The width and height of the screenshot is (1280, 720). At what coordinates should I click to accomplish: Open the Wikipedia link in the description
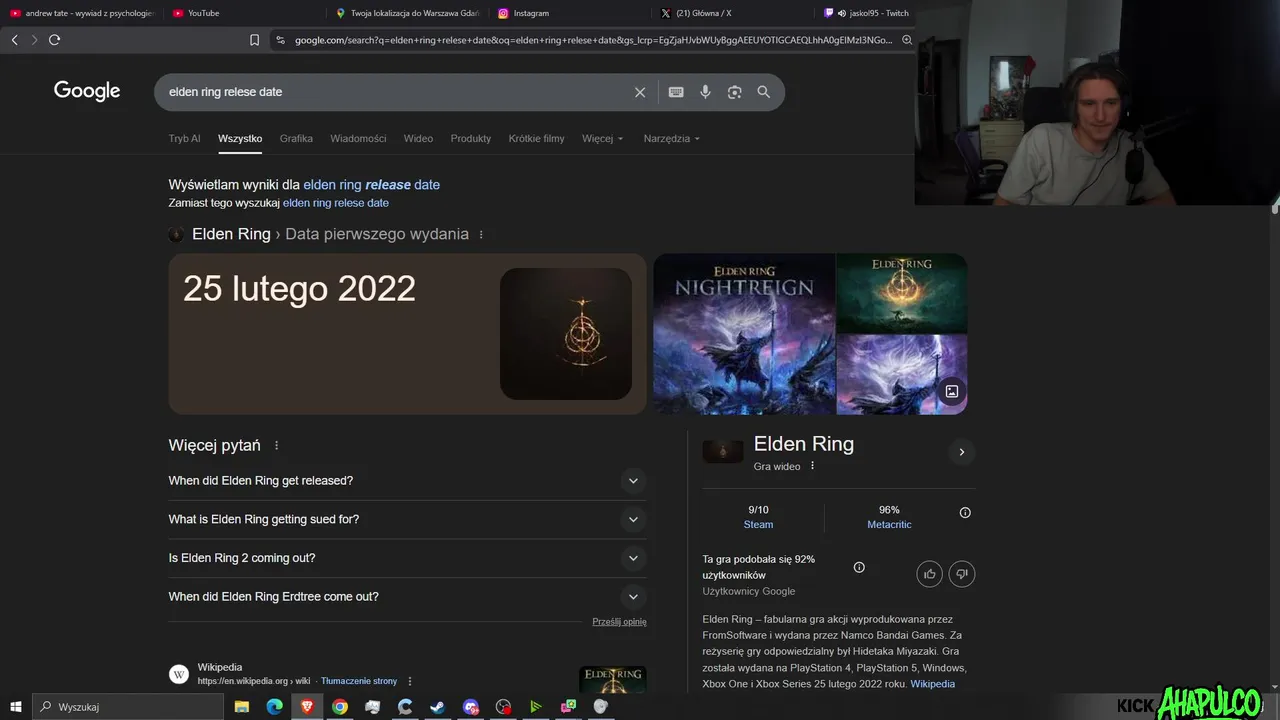932,684
